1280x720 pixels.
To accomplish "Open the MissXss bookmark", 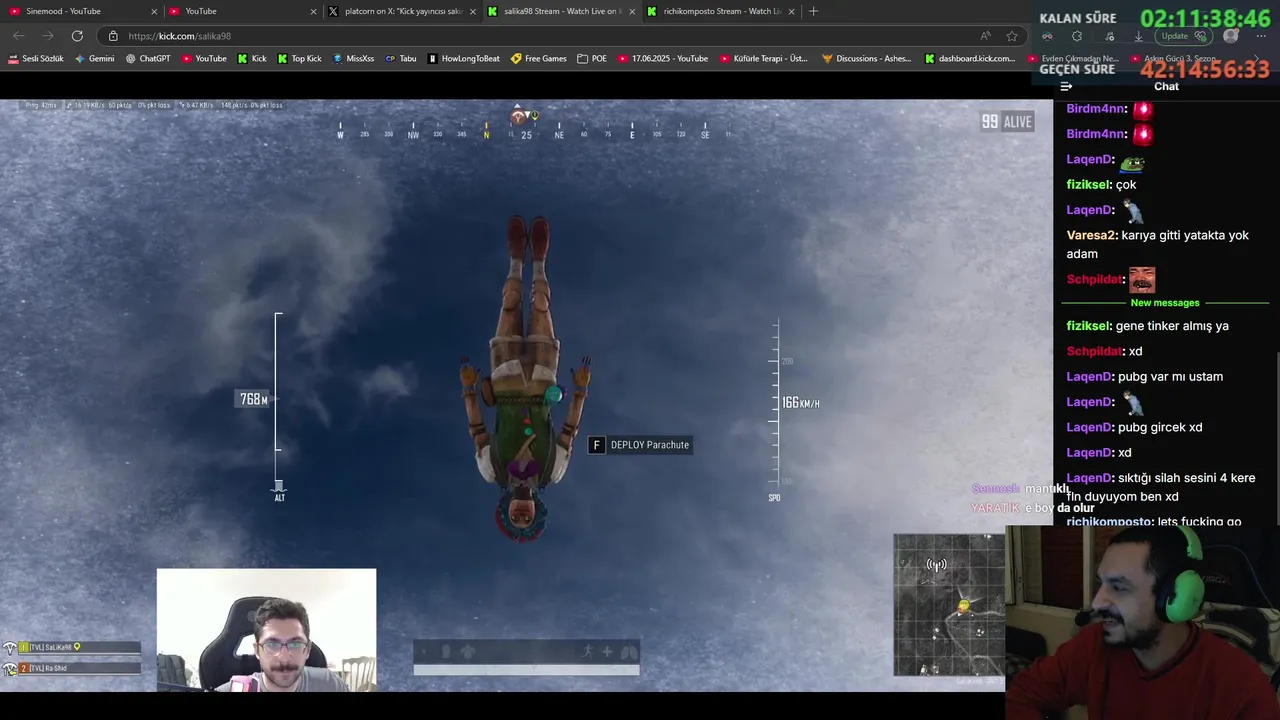I will [x=353, y=59].
